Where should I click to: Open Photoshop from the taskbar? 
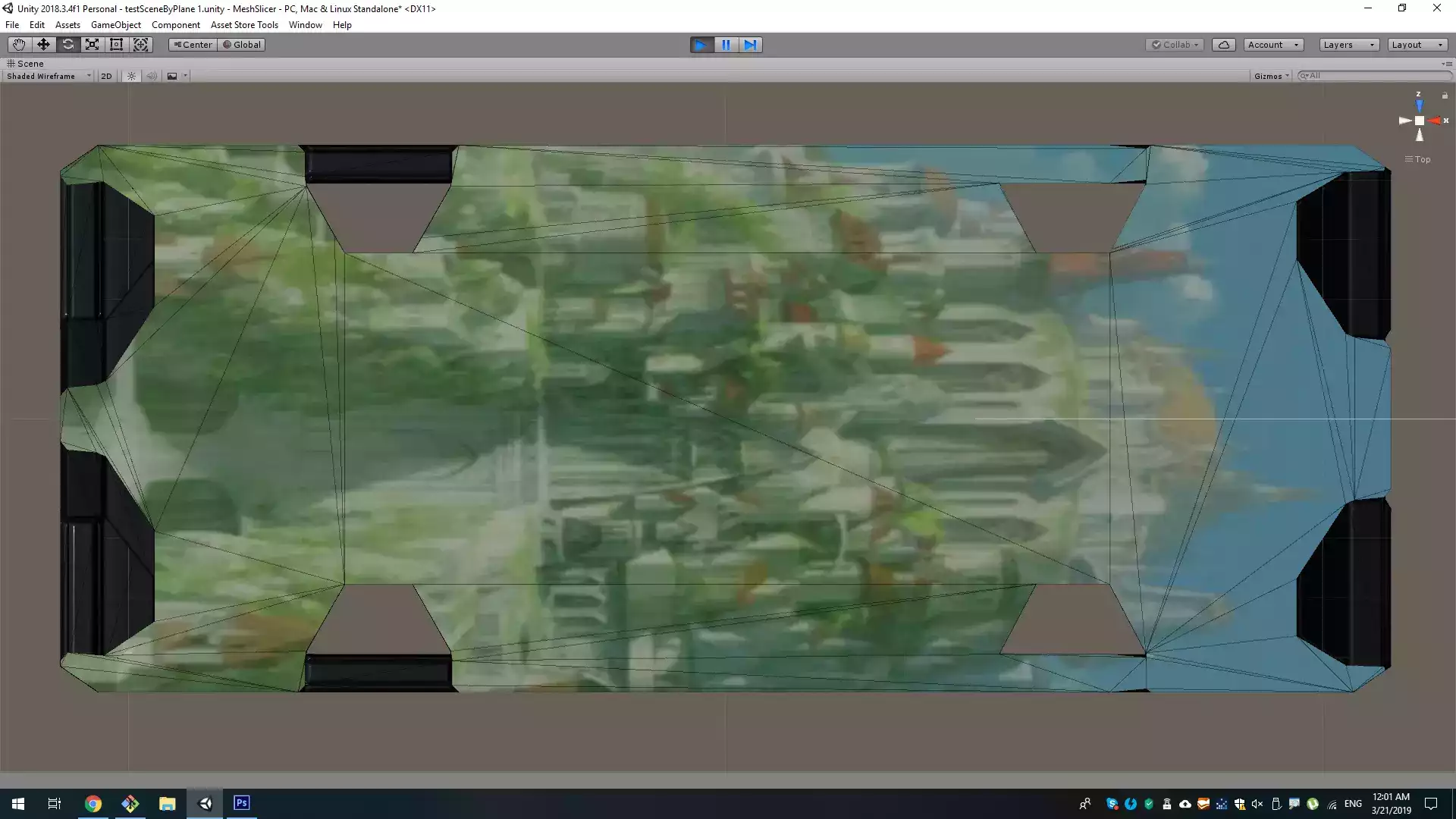[x=241, y=803]
